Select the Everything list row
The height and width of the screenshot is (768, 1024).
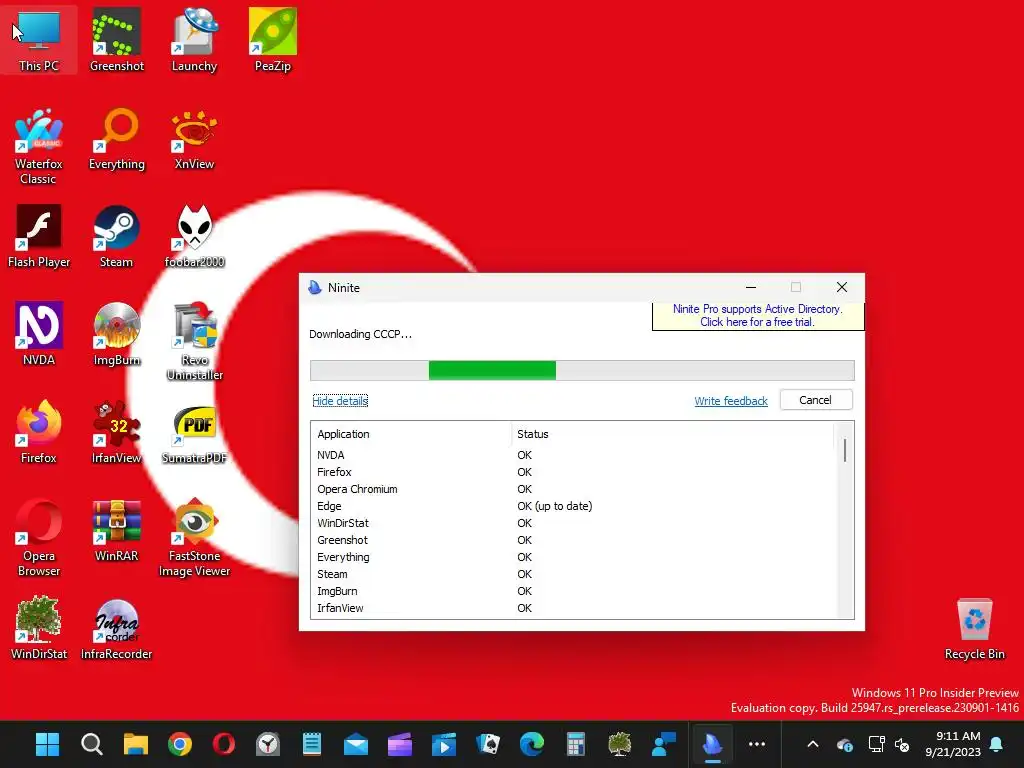point(575,557)
